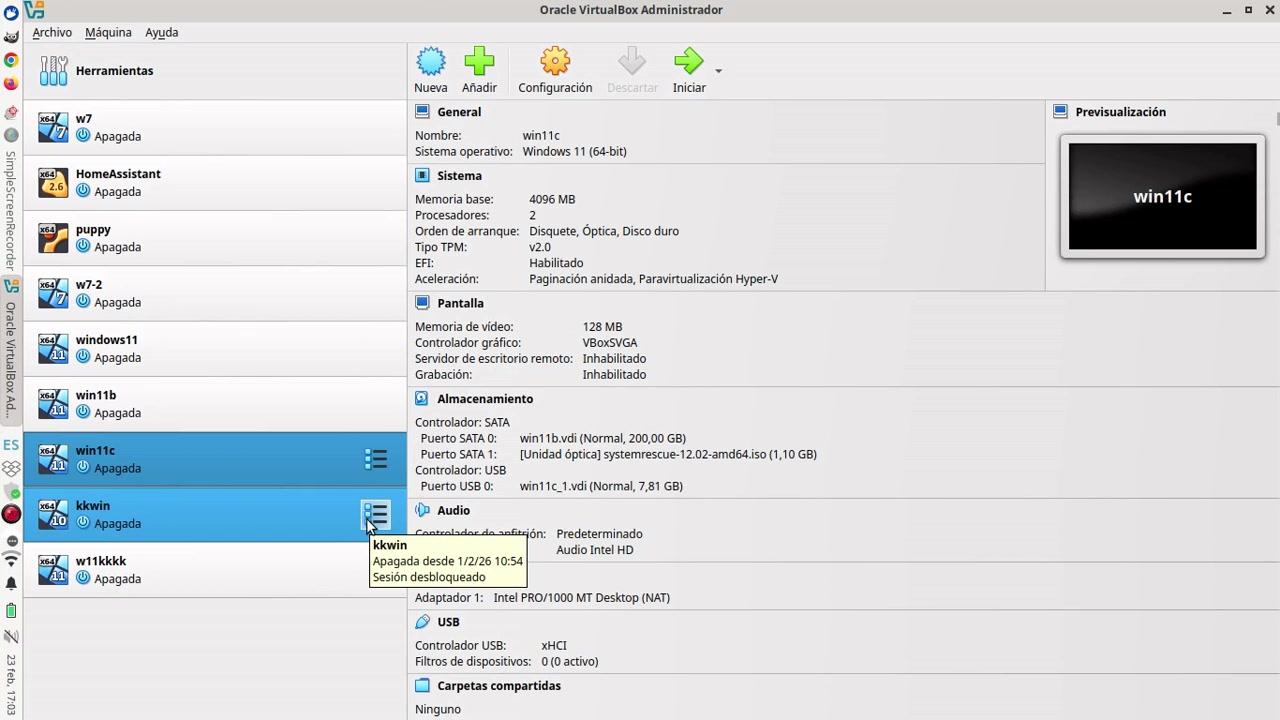Screen dimensions: 1280x720
Task: Click the Sistema operativo: label
Action: [x=465, y=152]
